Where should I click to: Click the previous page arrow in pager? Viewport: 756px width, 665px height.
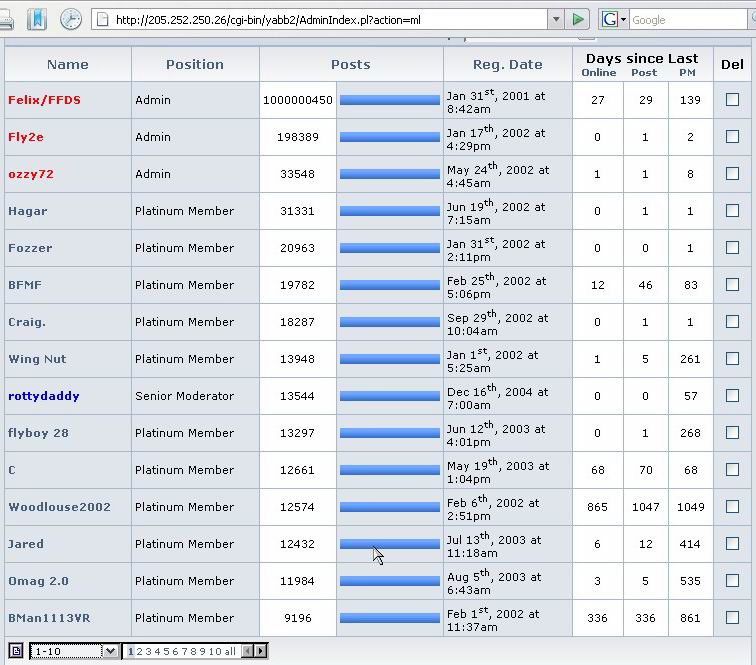pos(247,651)
